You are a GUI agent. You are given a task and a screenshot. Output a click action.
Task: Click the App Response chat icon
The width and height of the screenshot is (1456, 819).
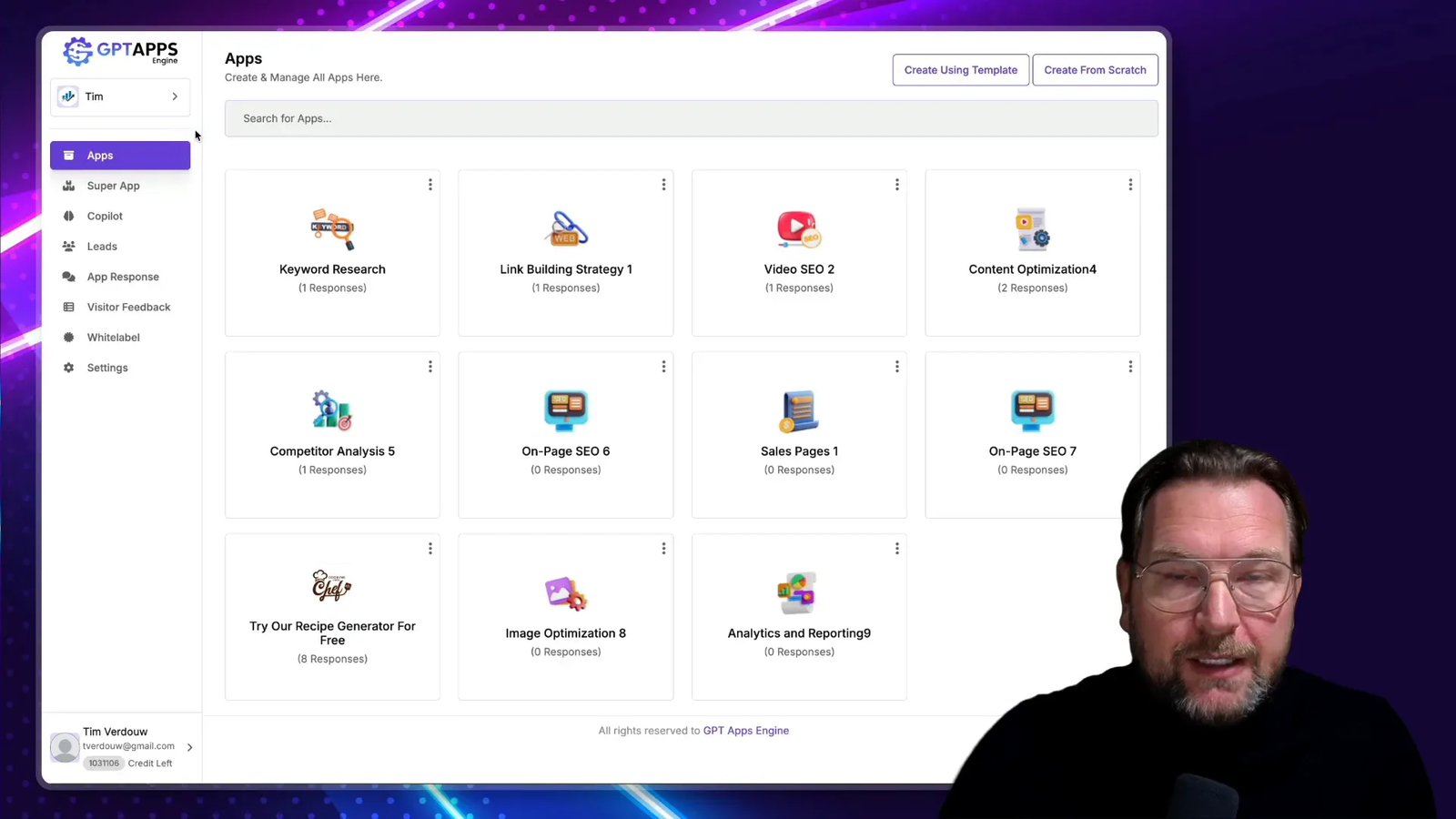pos(68,277)
